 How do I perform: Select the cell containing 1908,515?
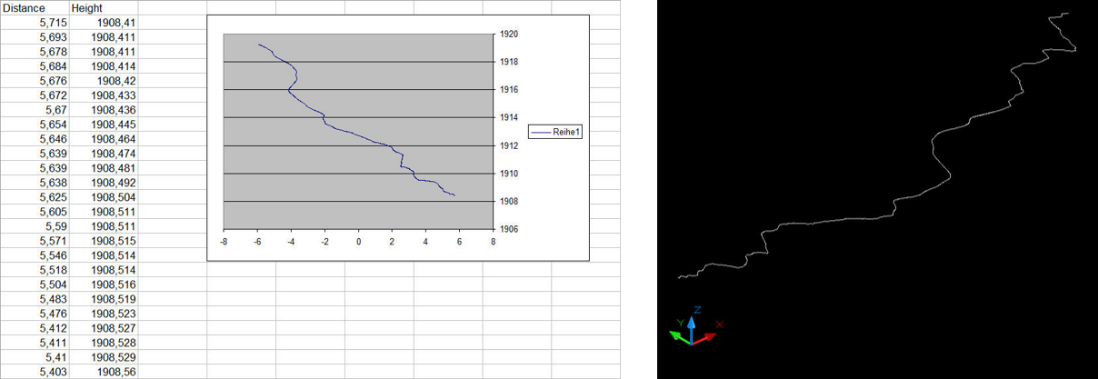point(104,240)
